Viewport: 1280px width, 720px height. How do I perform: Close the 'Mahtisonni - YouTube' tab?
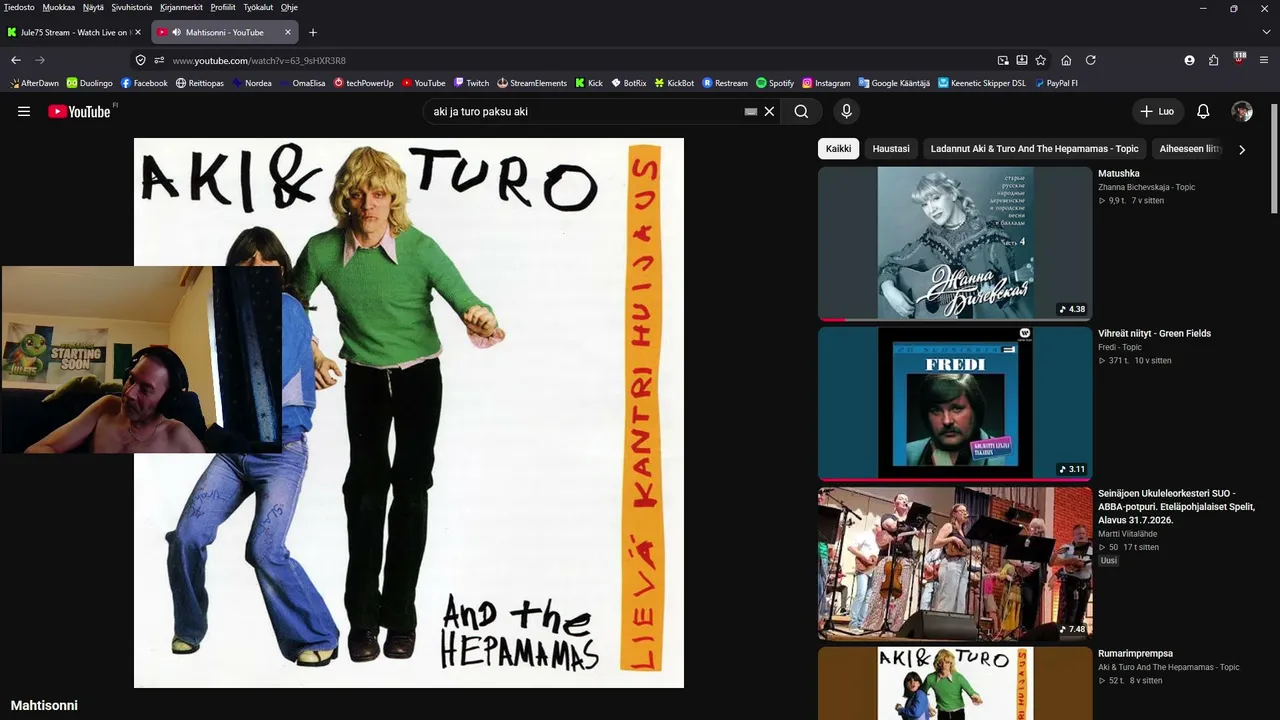click(x=288, y=32)
